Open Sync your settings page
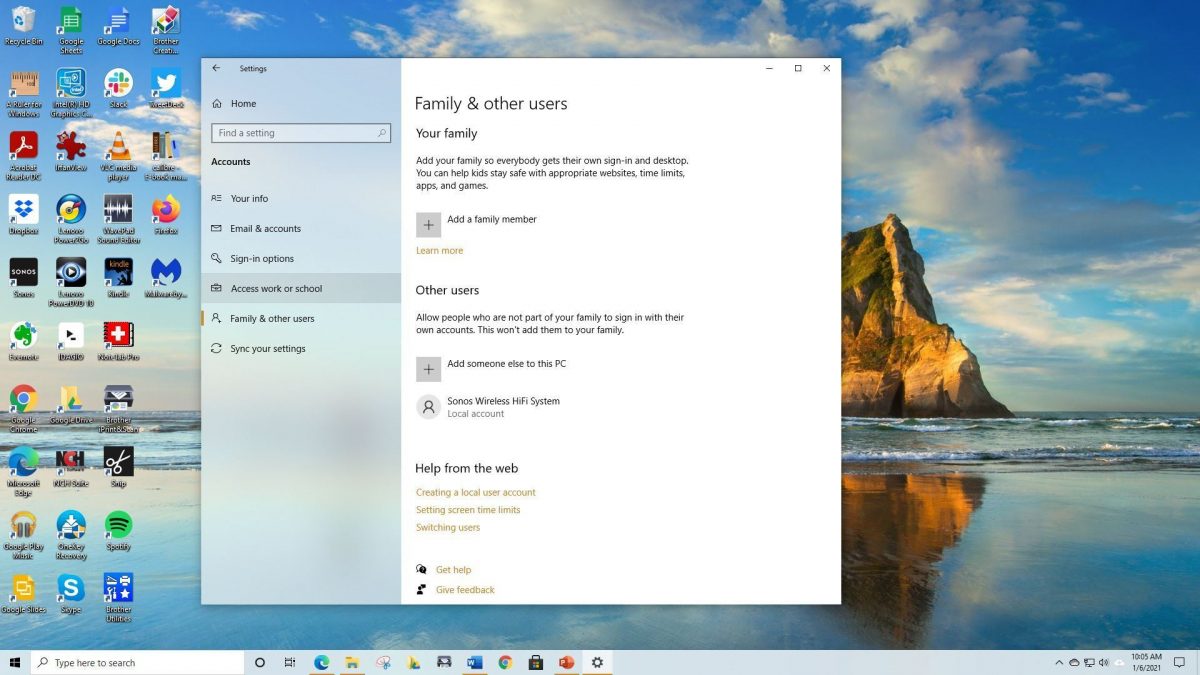The width and height of the screenshot is (1200, 675). (x=268, y=349)
